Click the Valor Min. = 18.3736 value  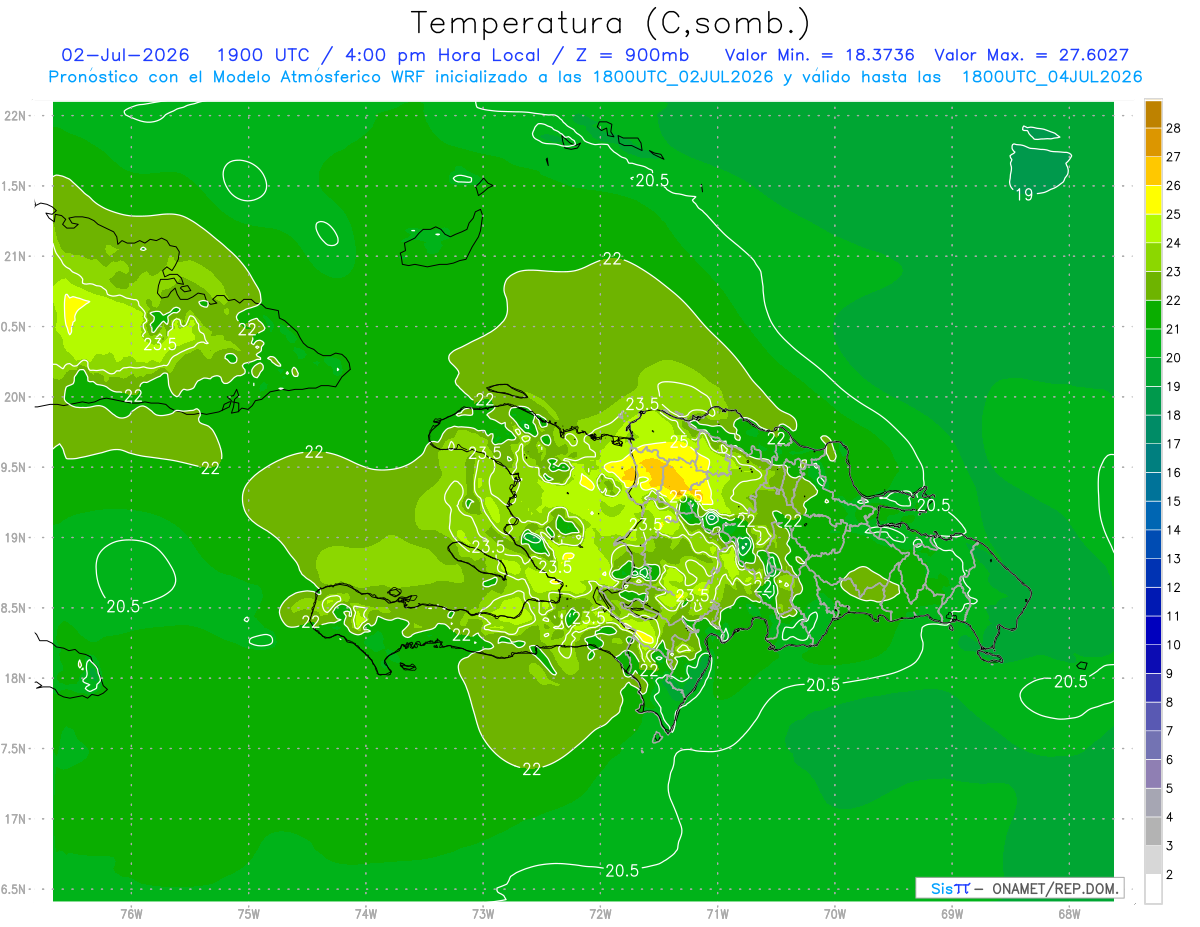pyautogui.click(x=819, y=55)
